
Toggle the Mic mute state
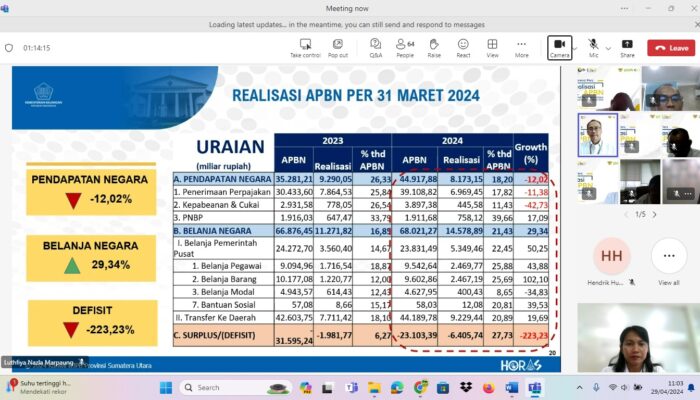coord(593,47)
